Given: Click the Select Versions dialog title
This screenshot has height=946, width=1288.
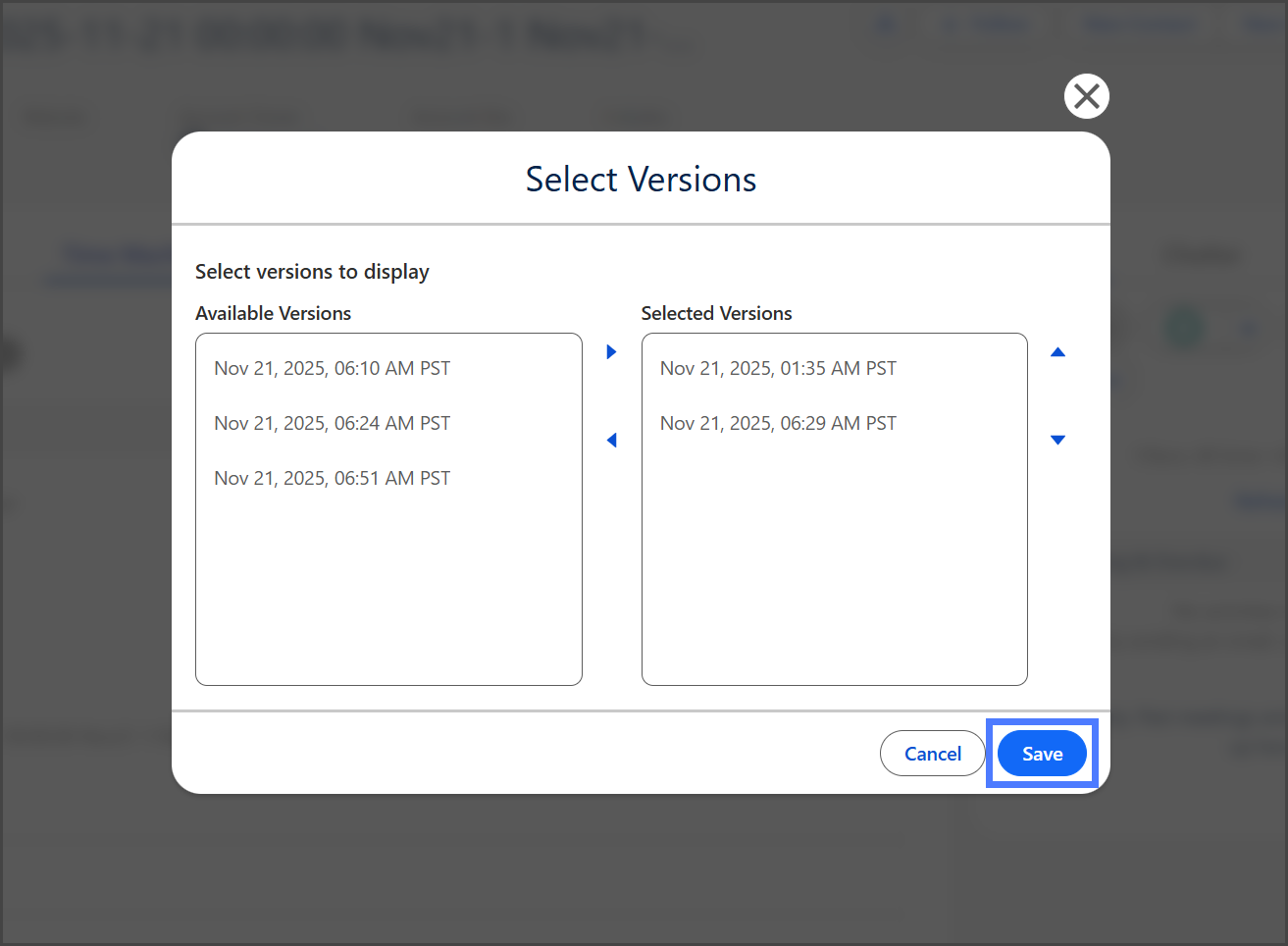Looking at the screenshot, I should click(641, 180).
